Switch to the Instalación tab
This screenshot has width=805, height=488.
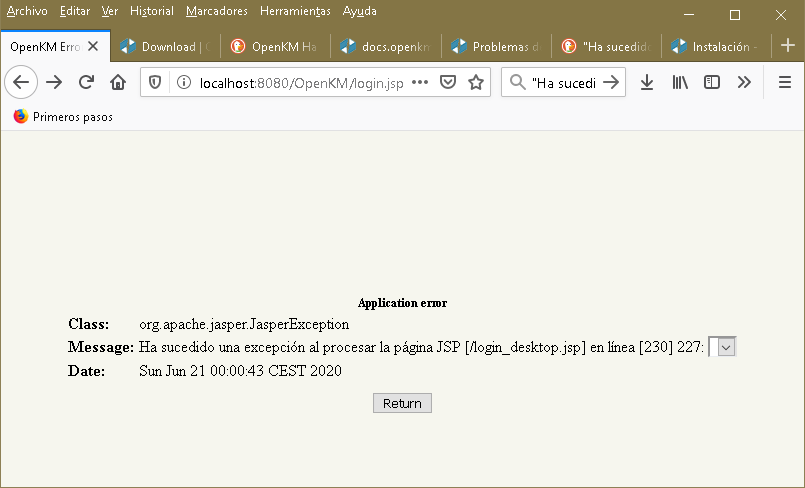[x=717, y=47]
